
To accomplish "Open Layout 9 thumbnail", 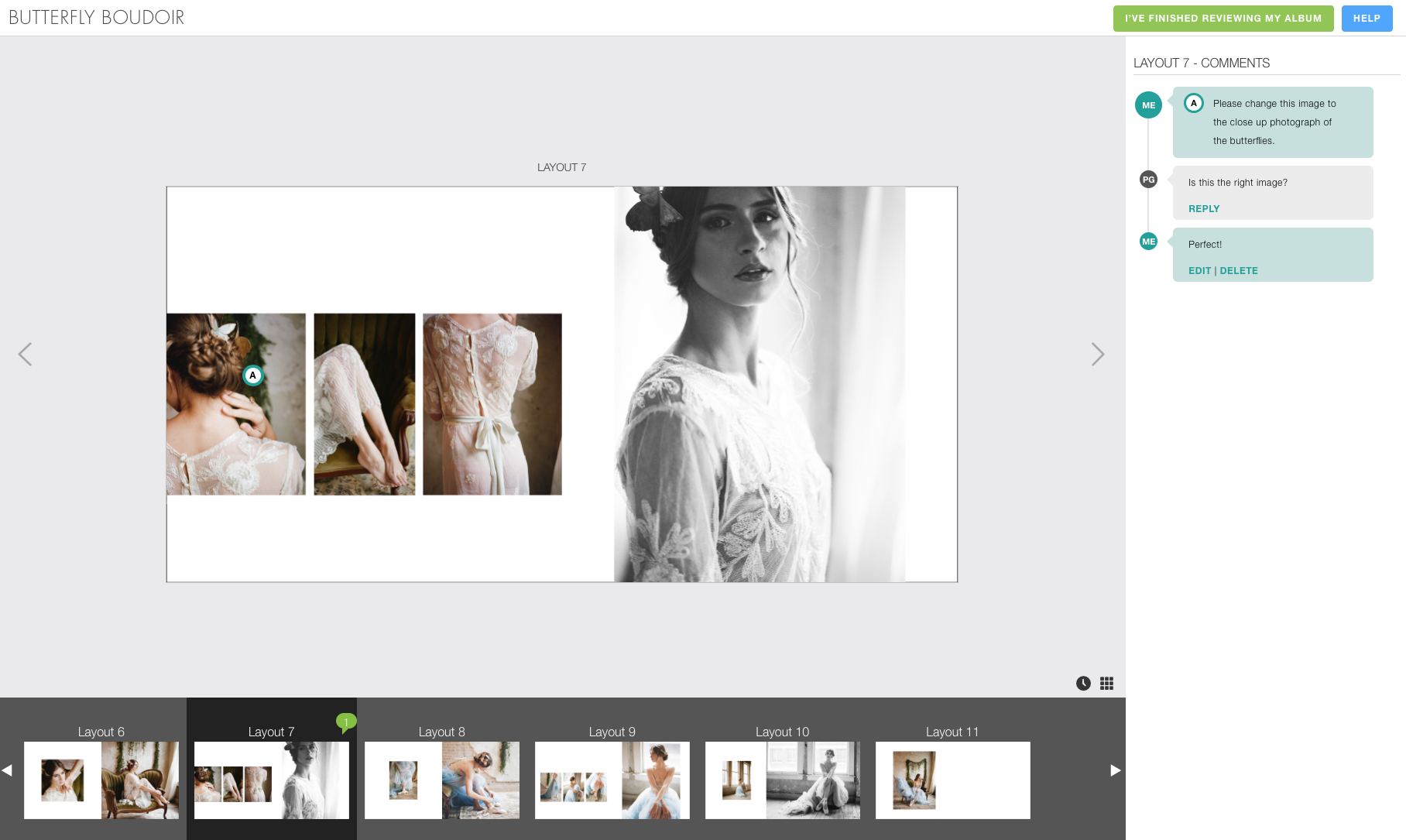I will pos(612,780).
